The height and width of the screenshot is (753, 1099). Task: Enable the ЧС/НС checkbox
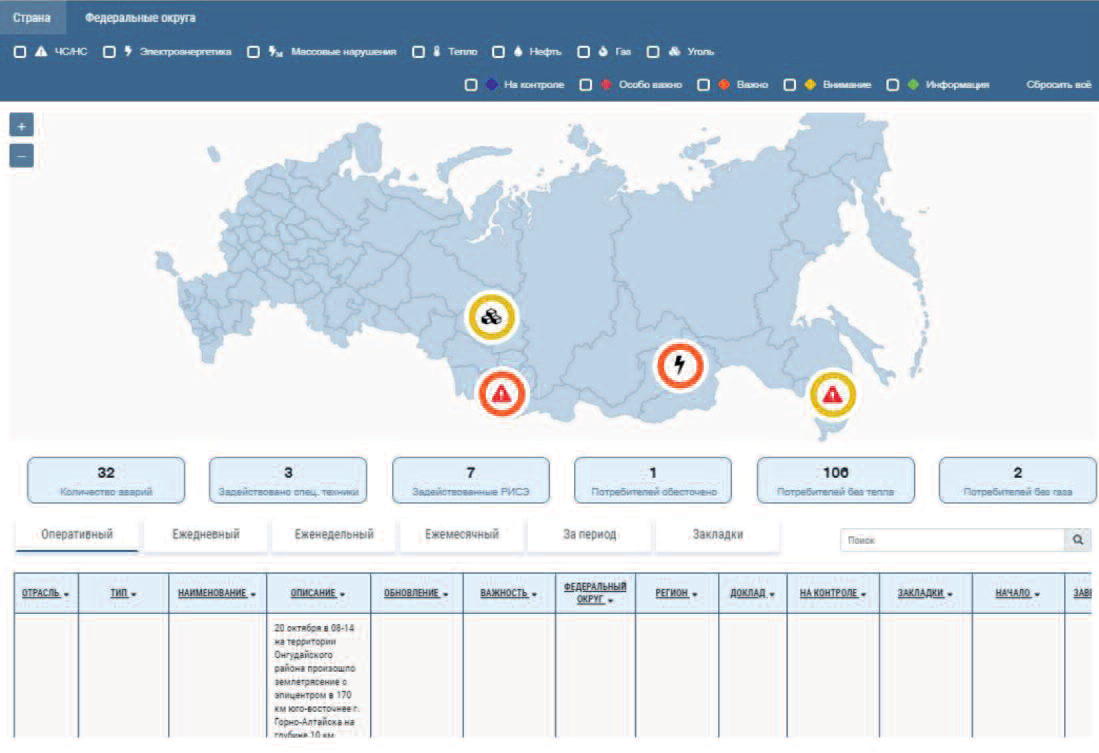20,52
